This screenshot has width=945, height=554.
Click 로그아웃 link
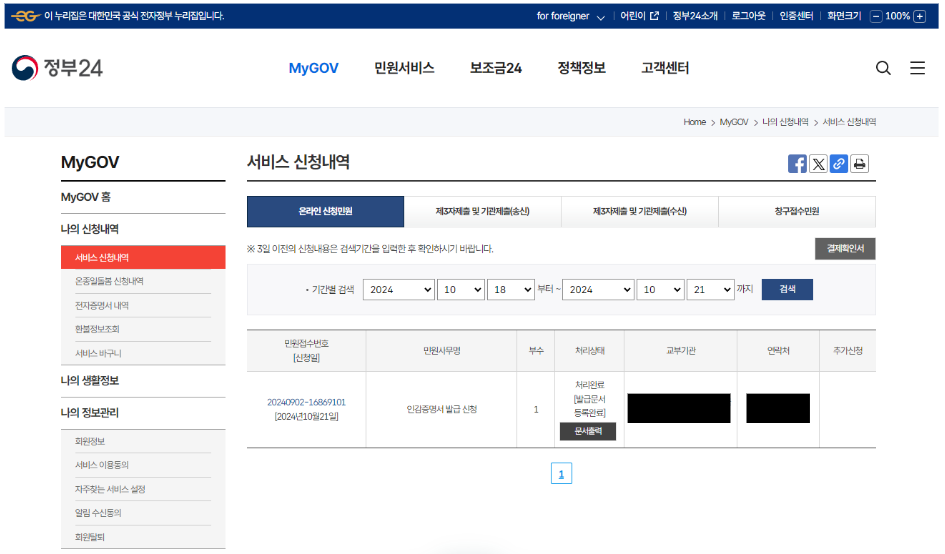tap(749, 16)
